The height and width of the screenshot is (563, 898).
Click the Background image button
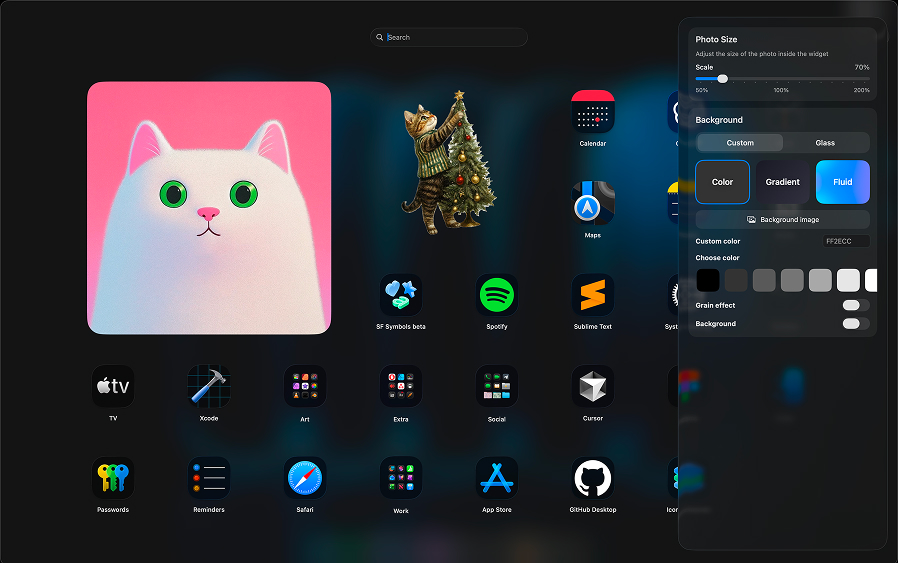(782, 219)
